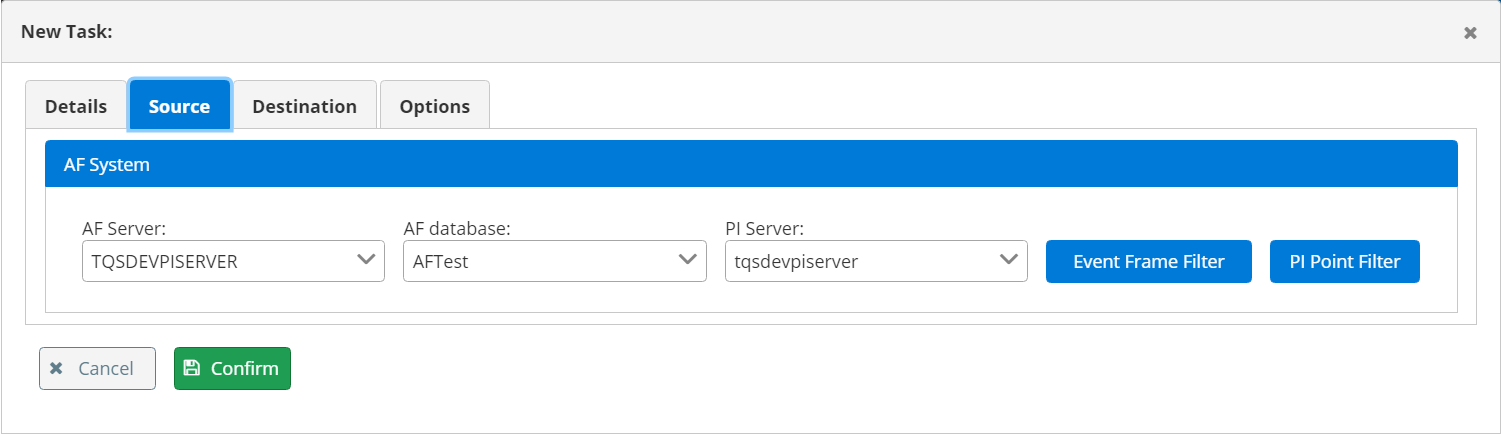Click the New Task dialog title
The height and width of the screenshot is (435, 1501).
[x=66, y=32]
